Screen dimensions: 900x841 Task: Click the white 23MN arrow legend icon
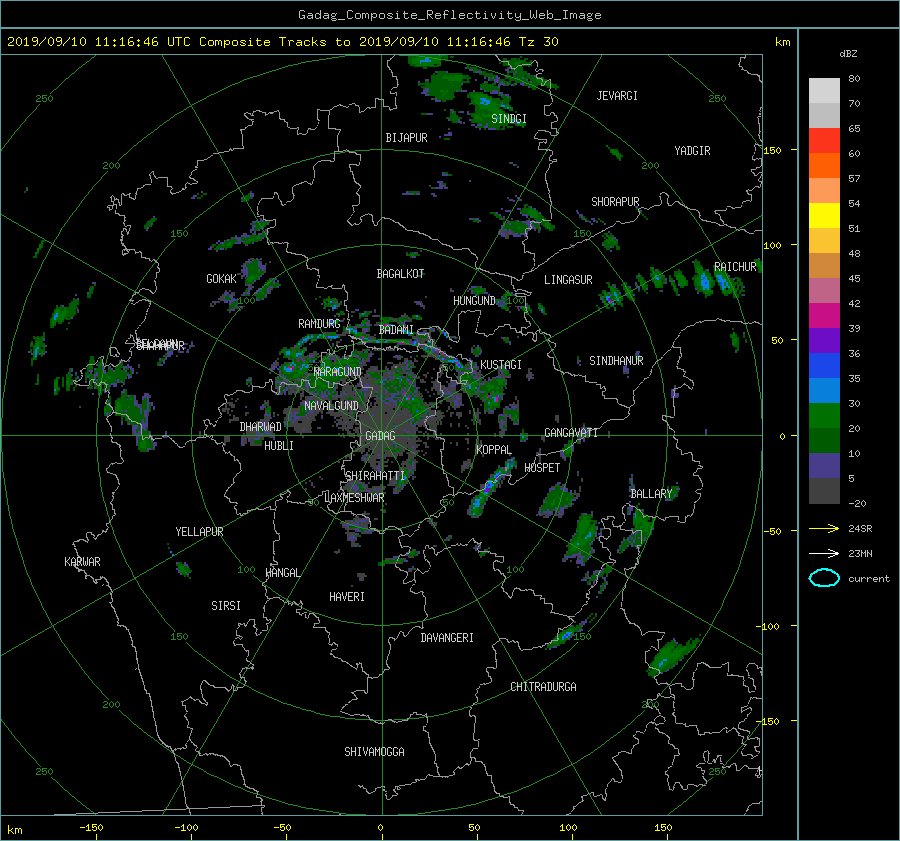824,553
